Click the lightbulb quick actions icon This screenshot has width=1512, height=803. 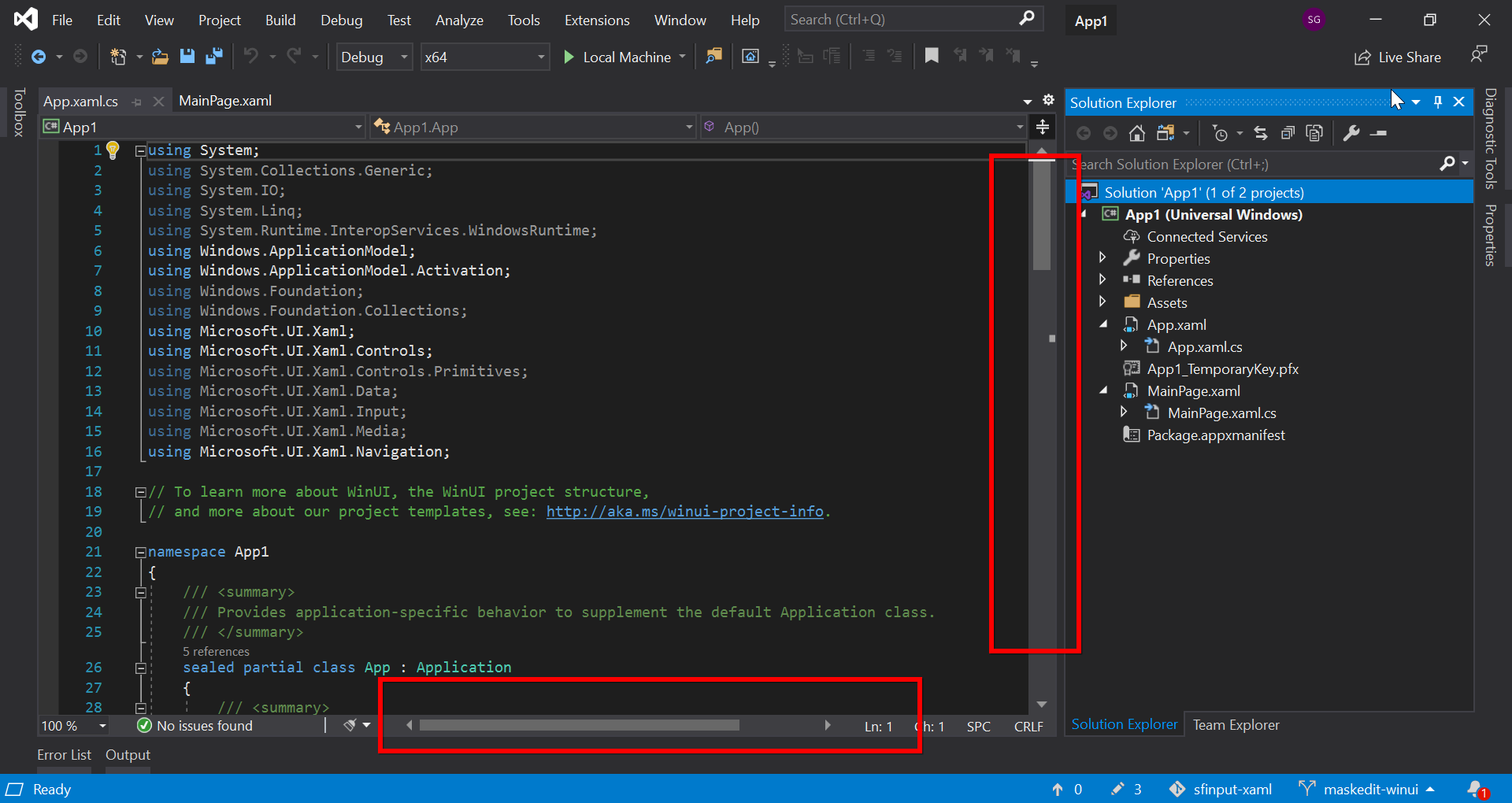(113, 150)
